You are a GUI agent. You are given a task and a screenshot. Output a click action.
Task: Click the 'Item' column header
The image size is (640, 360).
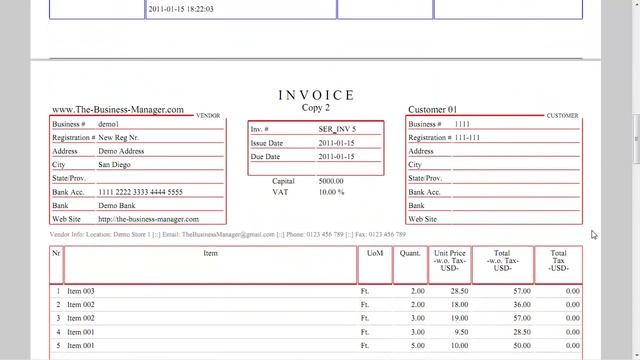pyautogui.click(x=210, y=253)
